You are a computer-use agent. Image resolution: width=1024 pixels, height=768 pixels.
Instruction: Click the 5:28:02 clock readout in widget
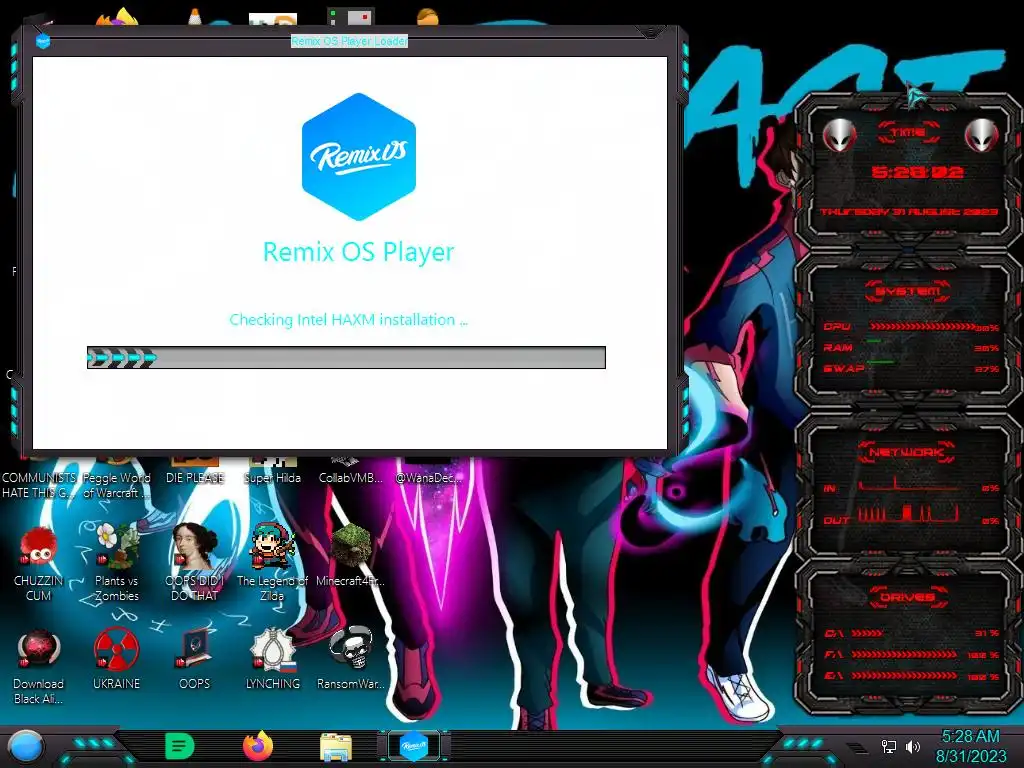point(918,172)
